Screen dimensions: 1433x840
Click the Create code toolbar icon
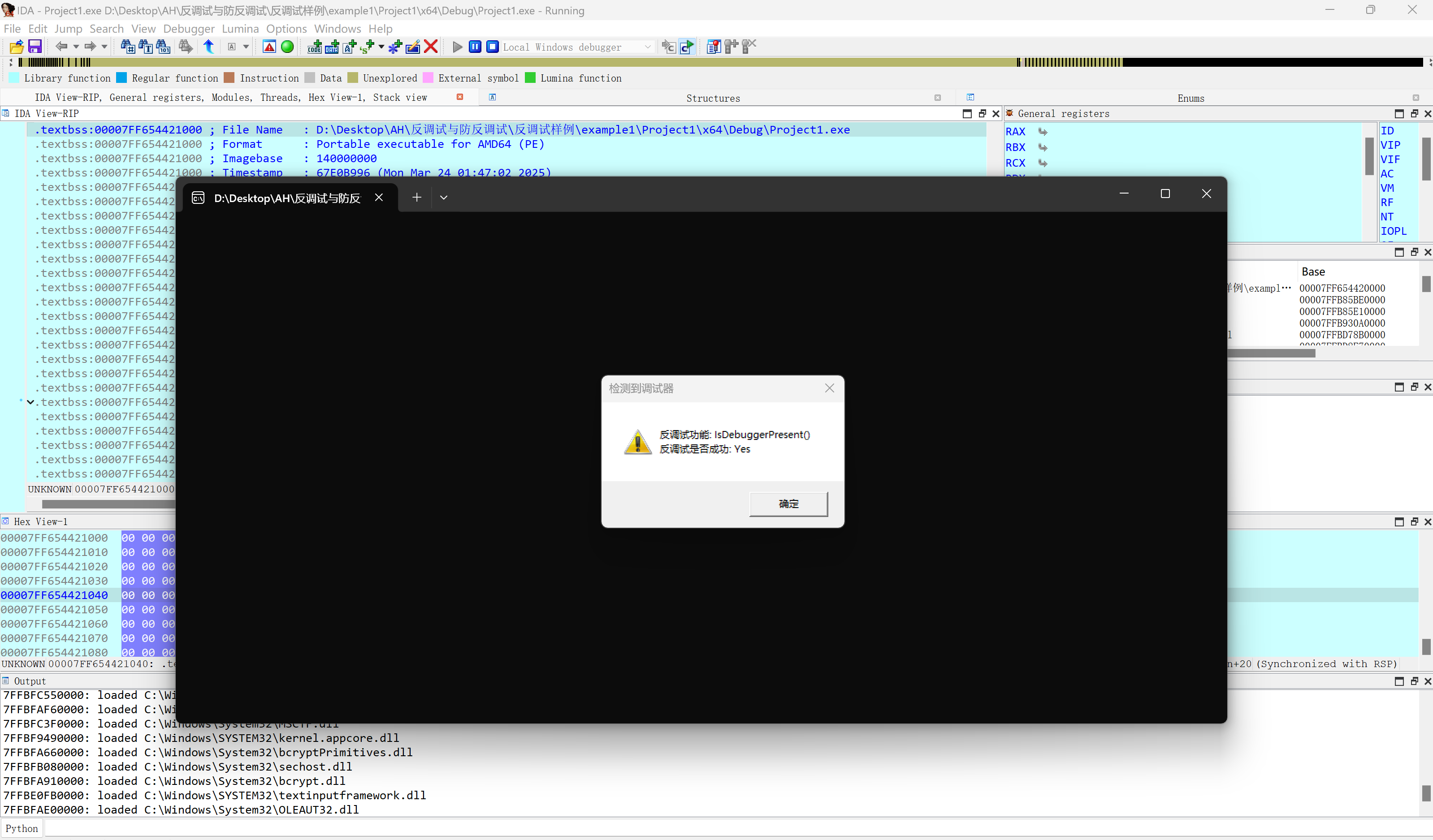tap(315, 47)
